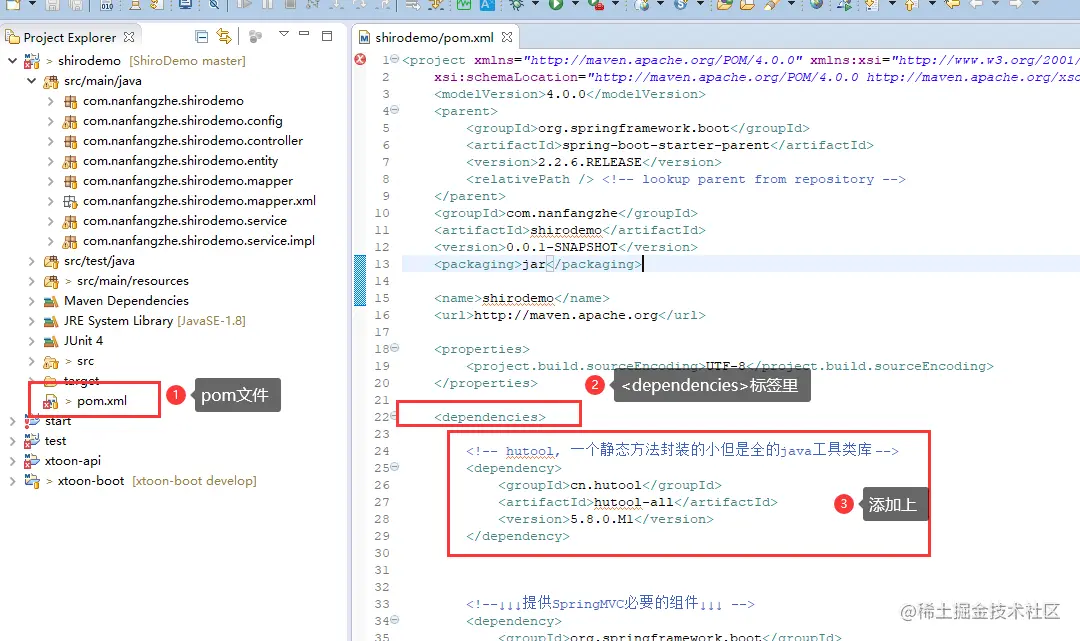Expand the Maven Dependencies node

(32, 301)
